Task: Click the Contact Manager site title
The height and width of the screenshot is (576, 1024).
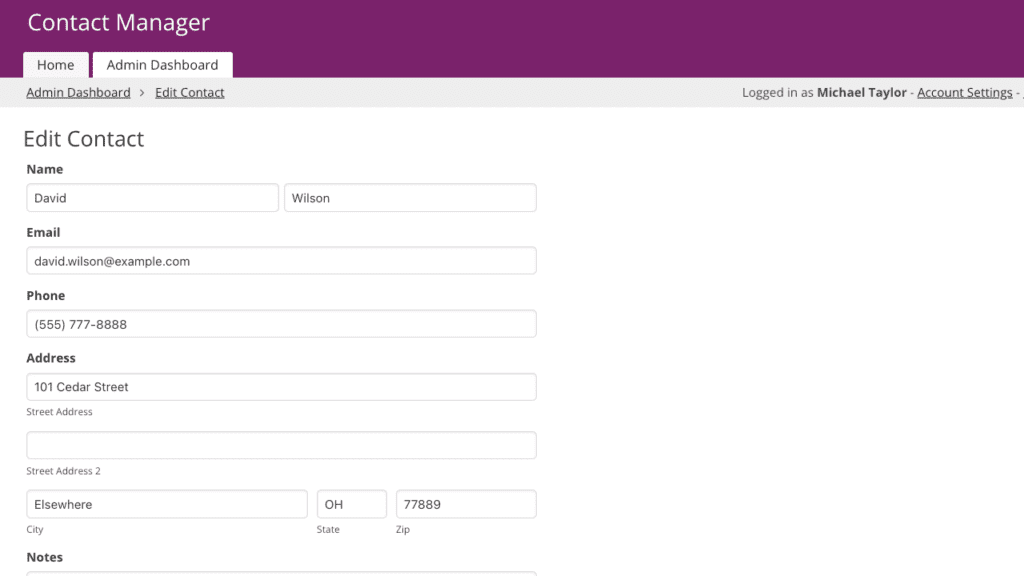Action: point(119,22)
